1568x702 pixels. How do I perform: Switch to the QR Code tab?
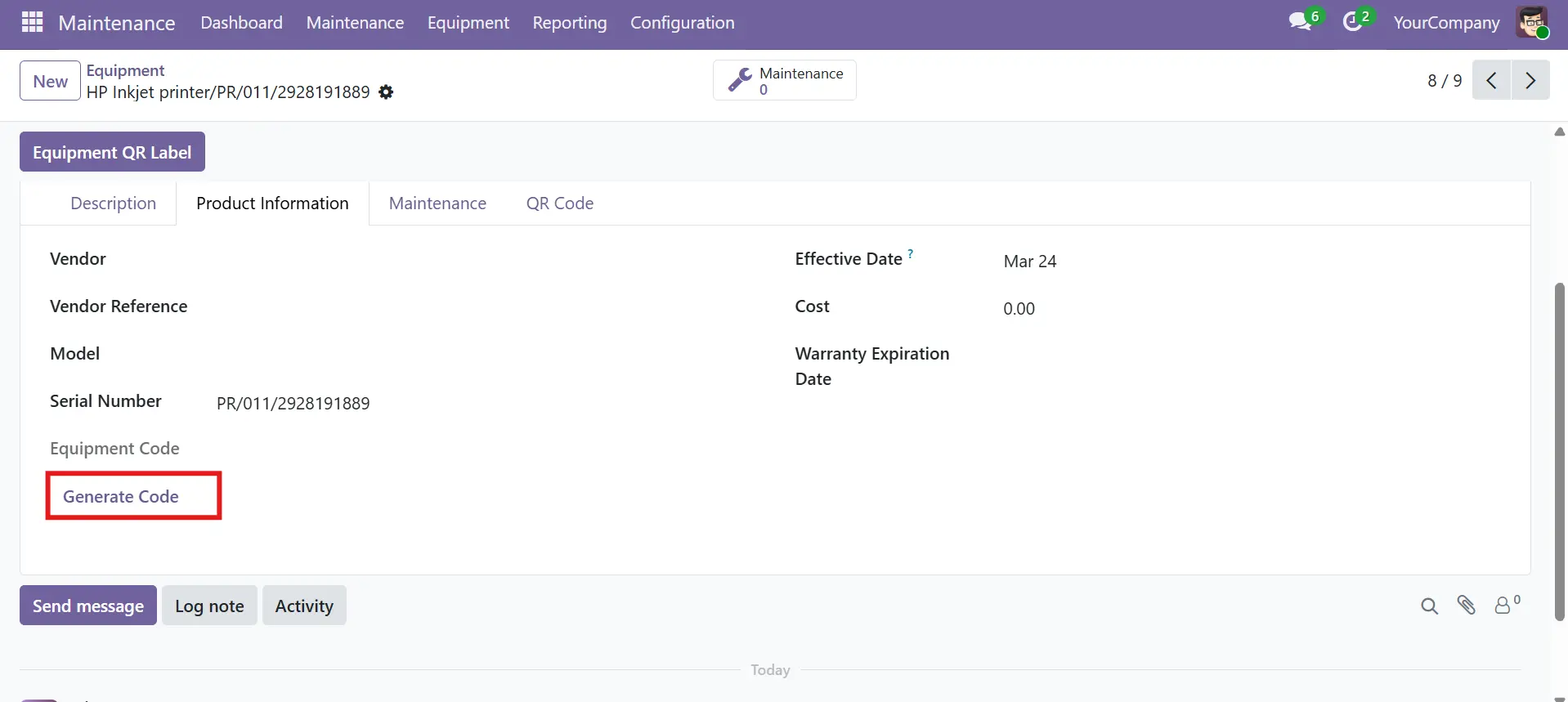point(559,203)
